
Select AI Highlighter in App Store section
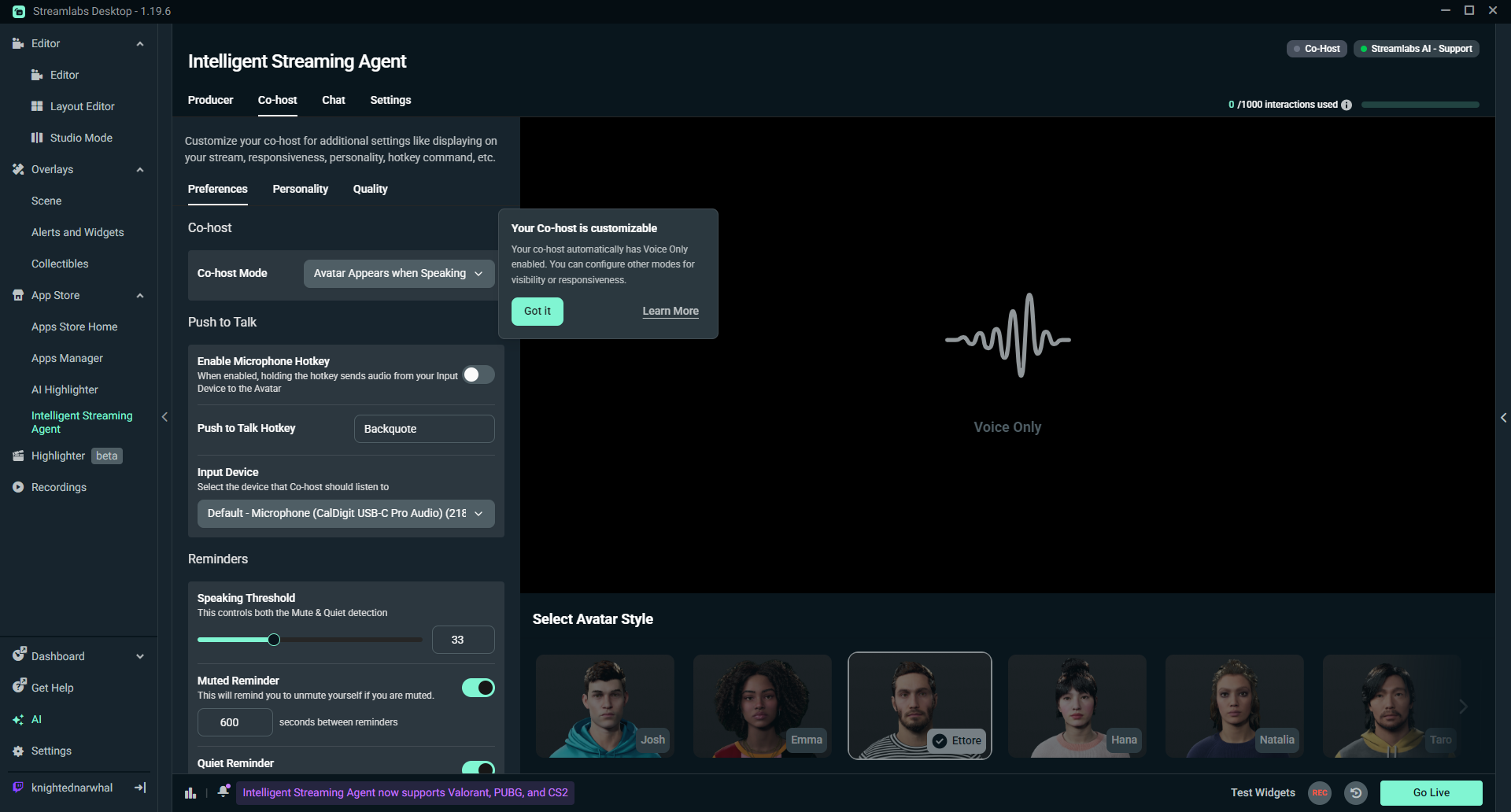(x=65, y=389)
